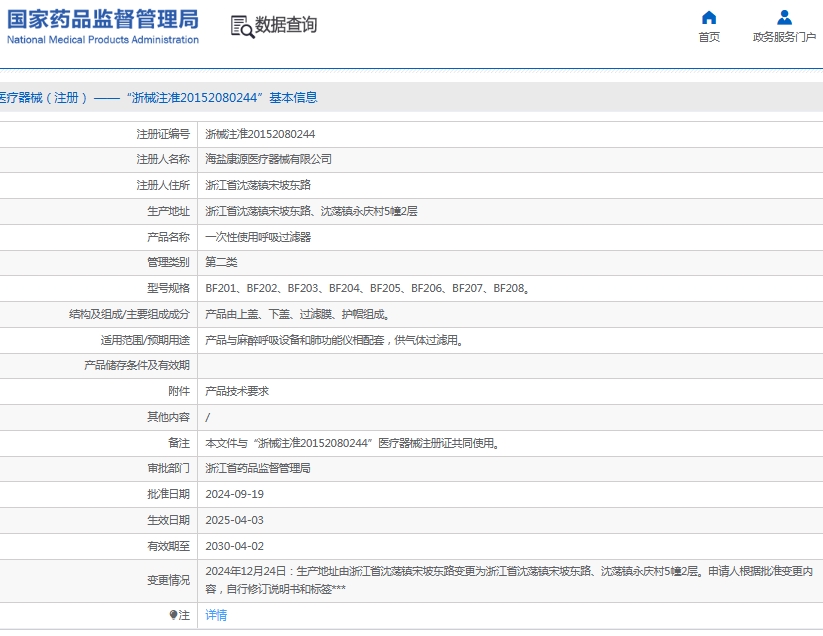The height and width of the screenshot is (636, 823).
Task: Click the 适用范围/预期用途 row label
Action: click(145, 341)
